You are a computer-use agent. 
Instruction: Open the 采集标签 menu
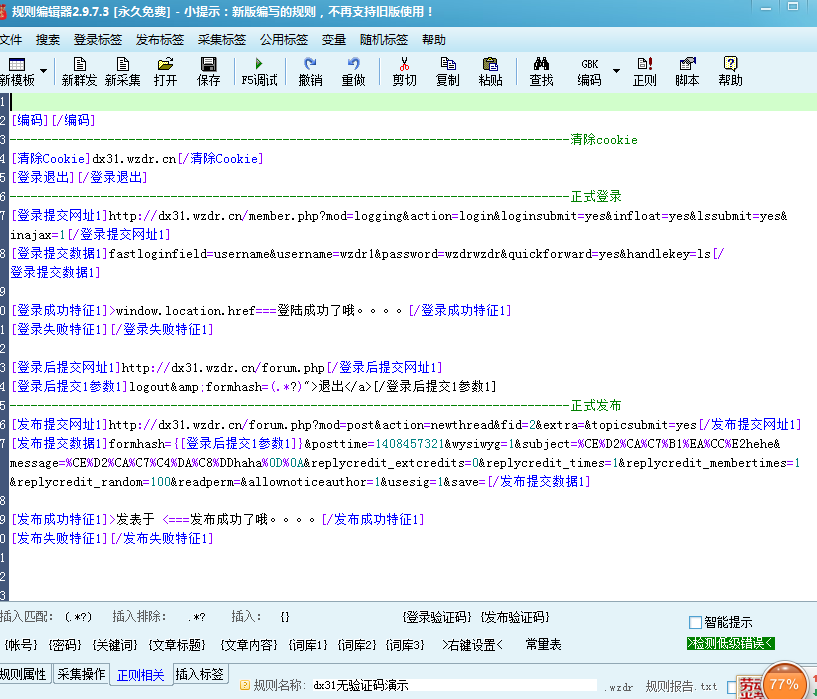(x=221, y=40)
